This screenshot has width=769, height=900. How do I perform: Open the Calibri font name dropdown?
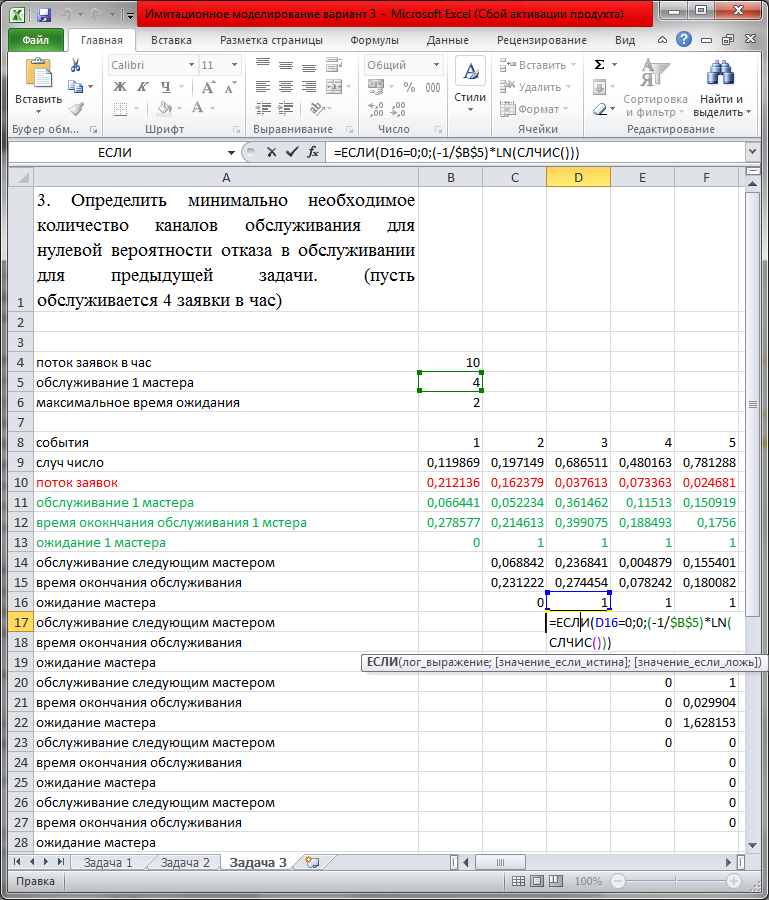pyautogui.click(x=192, y=65)
